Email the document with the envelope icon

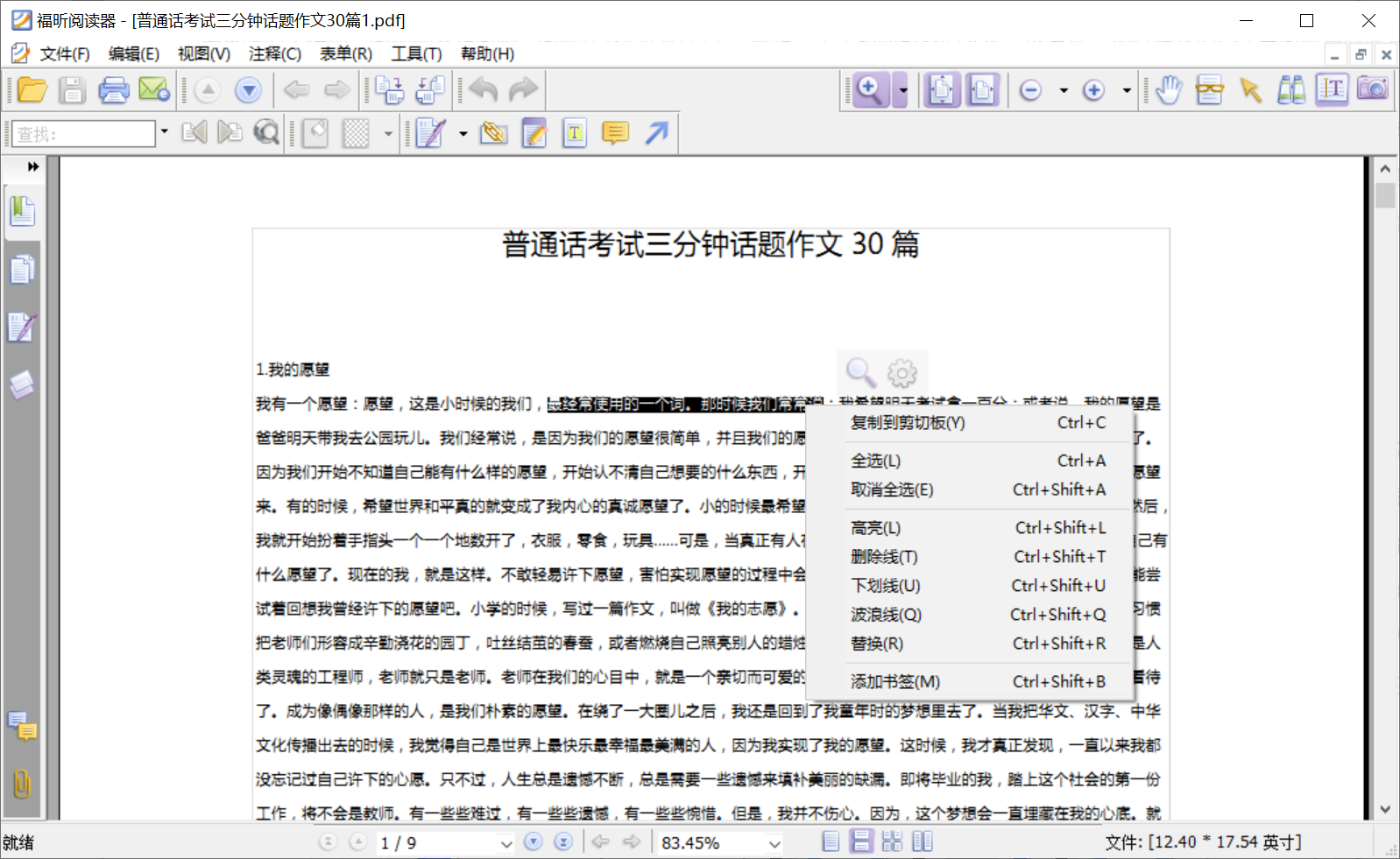pyautogui.click(x=154, y=90)
